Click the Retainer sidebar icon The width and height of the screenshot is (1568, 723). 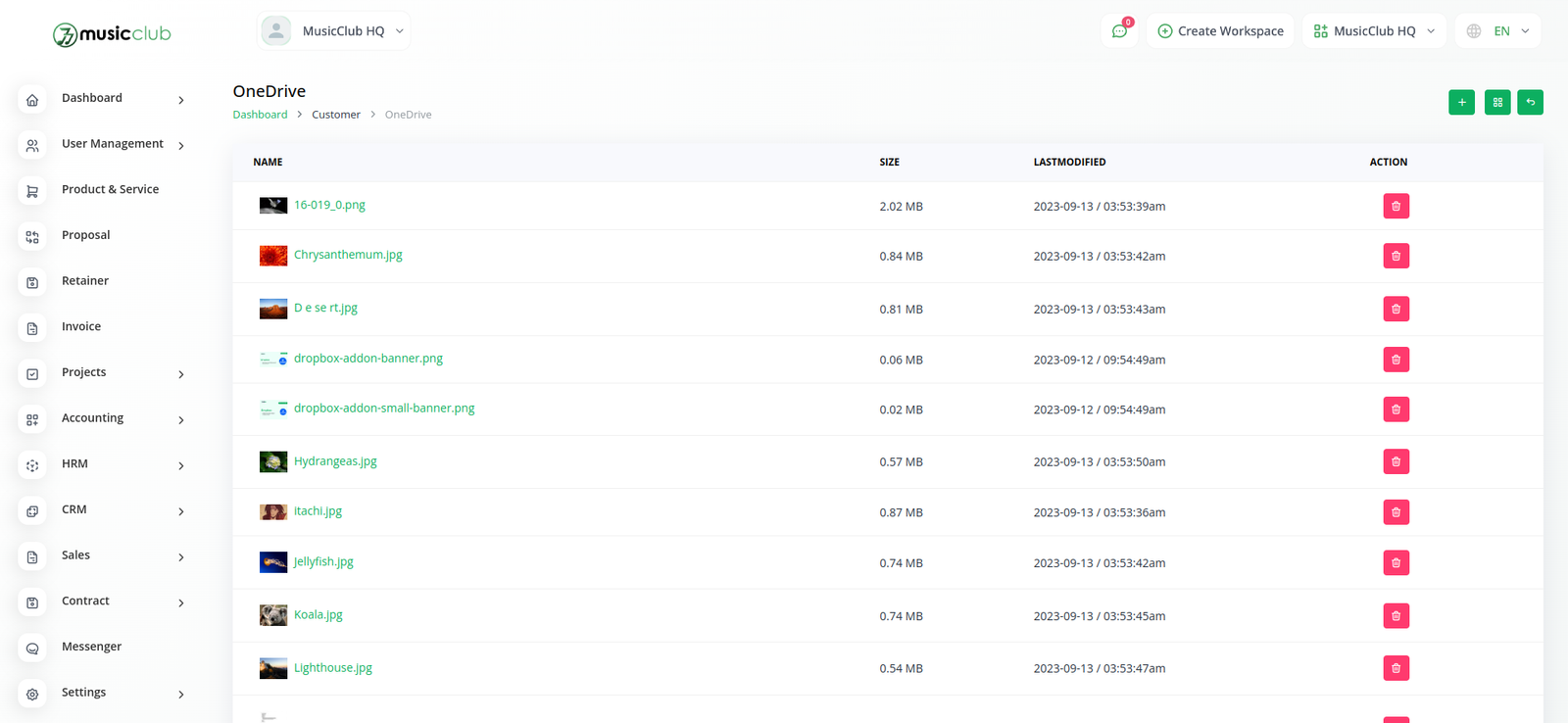pyautogui.click(x=32, y=283)
